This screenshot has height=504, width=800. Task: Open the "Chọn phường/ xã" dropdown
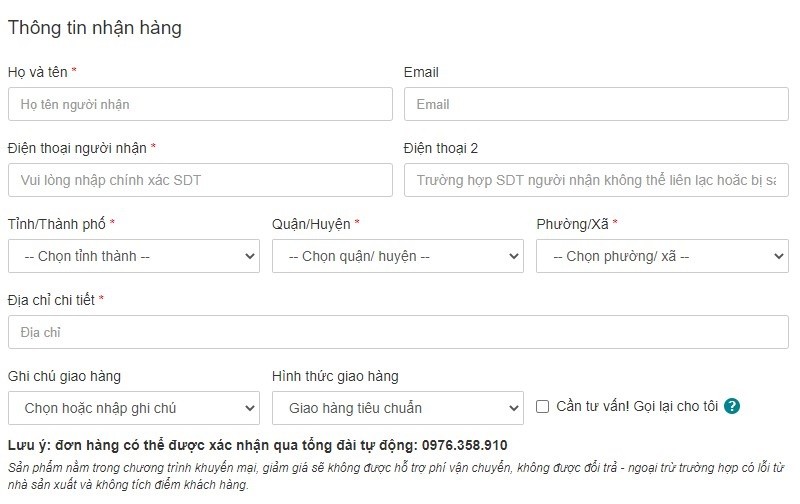662,256
